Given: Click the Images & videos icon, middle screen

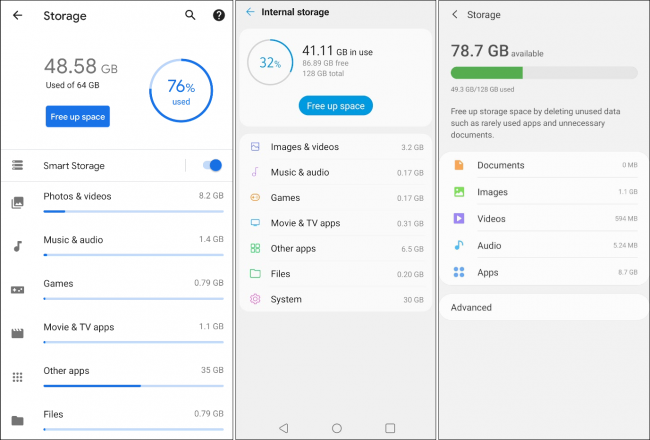Looking at the screenshot, I should pyautogui.click(x=255, y=146).
